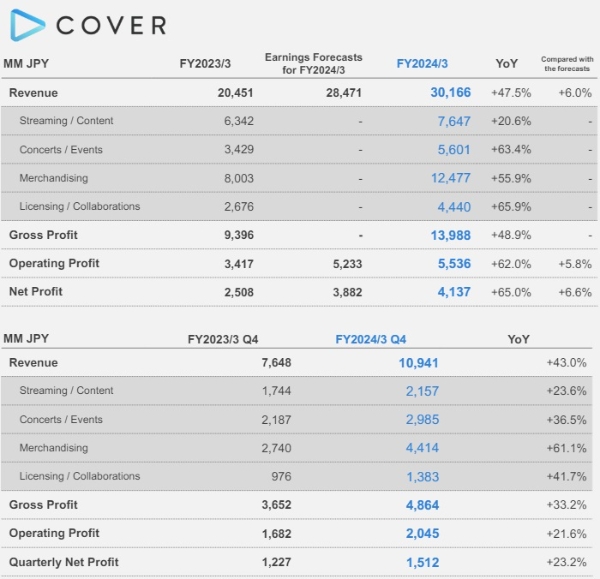Viewport: 600px width, 579px height.
Task: Click the +61.1% YoY value
Action: pos(566,448)
